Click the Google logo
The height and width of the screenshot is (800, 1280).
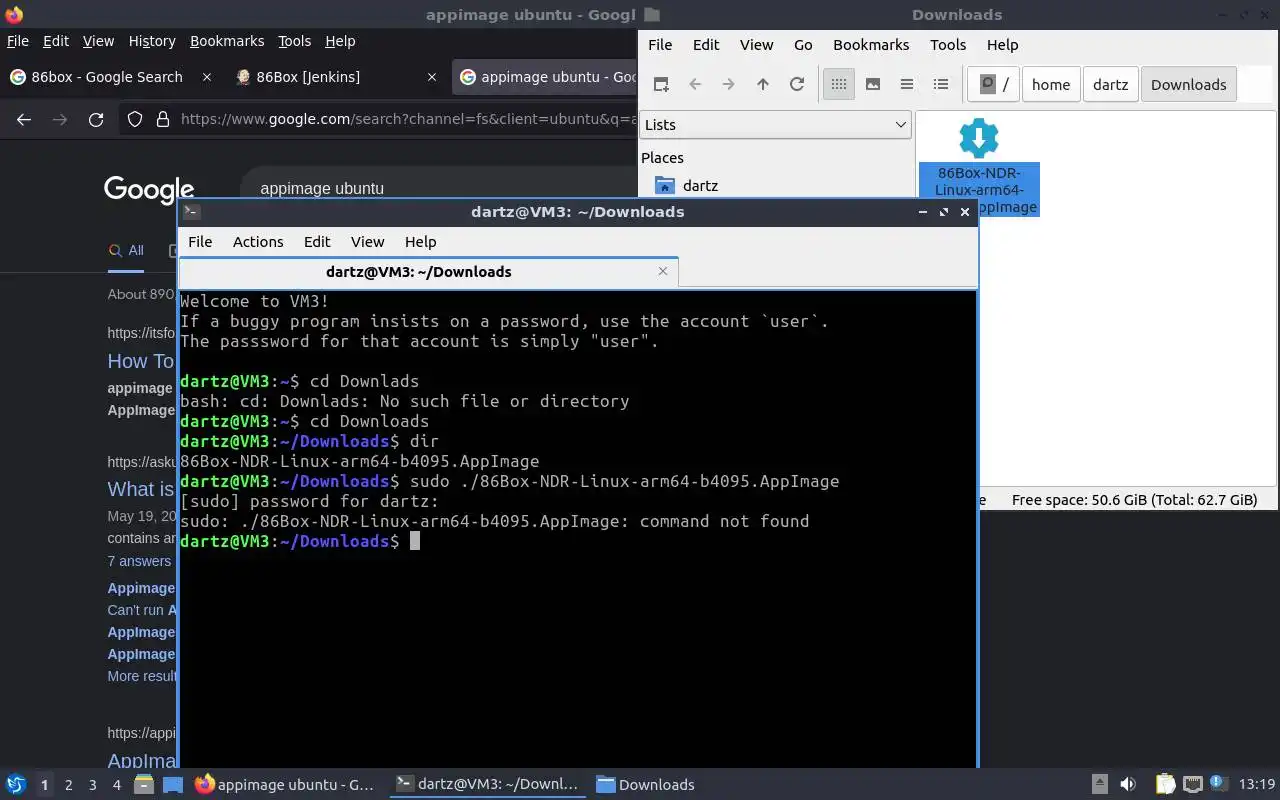coord(149,189)
